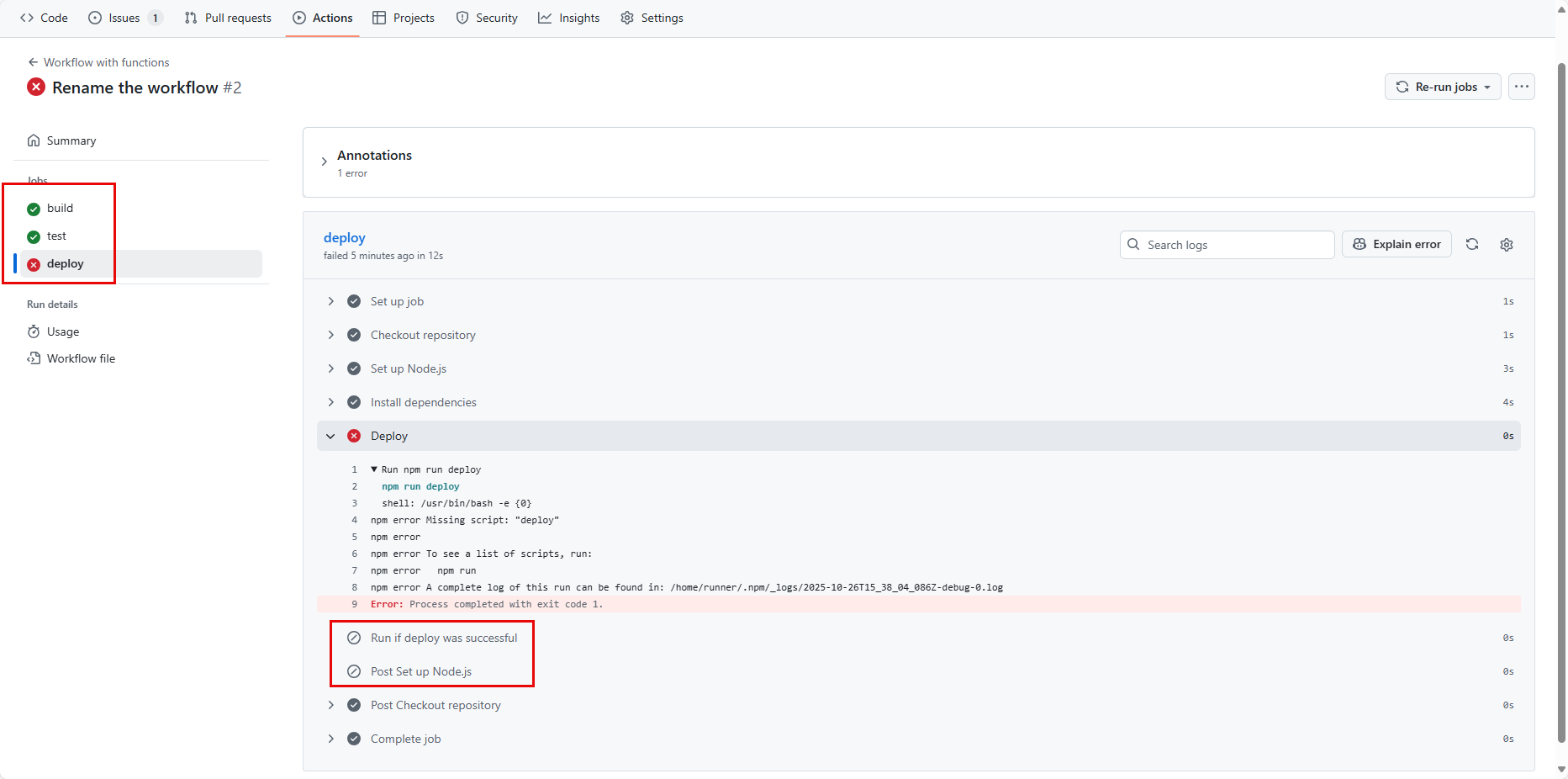
Task: Click the Usage stopwatch icon
Action: pos(34,331)
